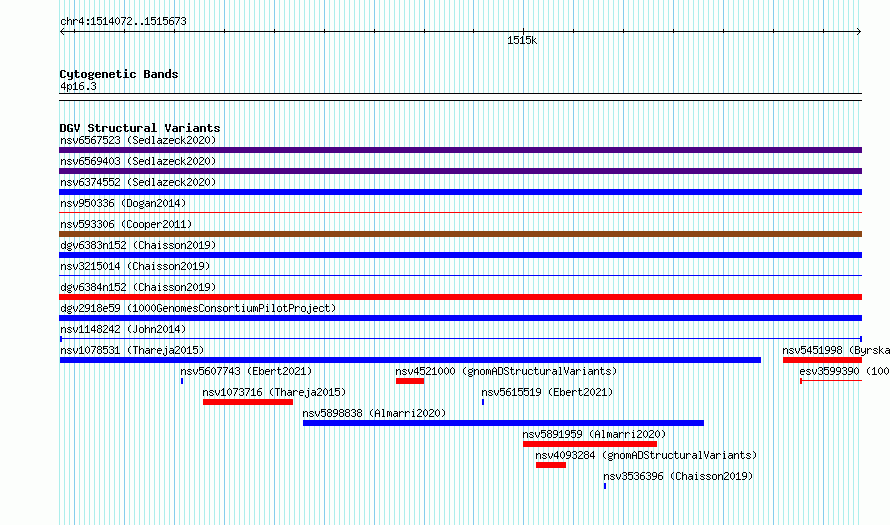Viewport: 890px width, 525px height.
Task: Open nsv6374552 (Sedlazeck2020) variant label
Action: (x=138, y=182)
